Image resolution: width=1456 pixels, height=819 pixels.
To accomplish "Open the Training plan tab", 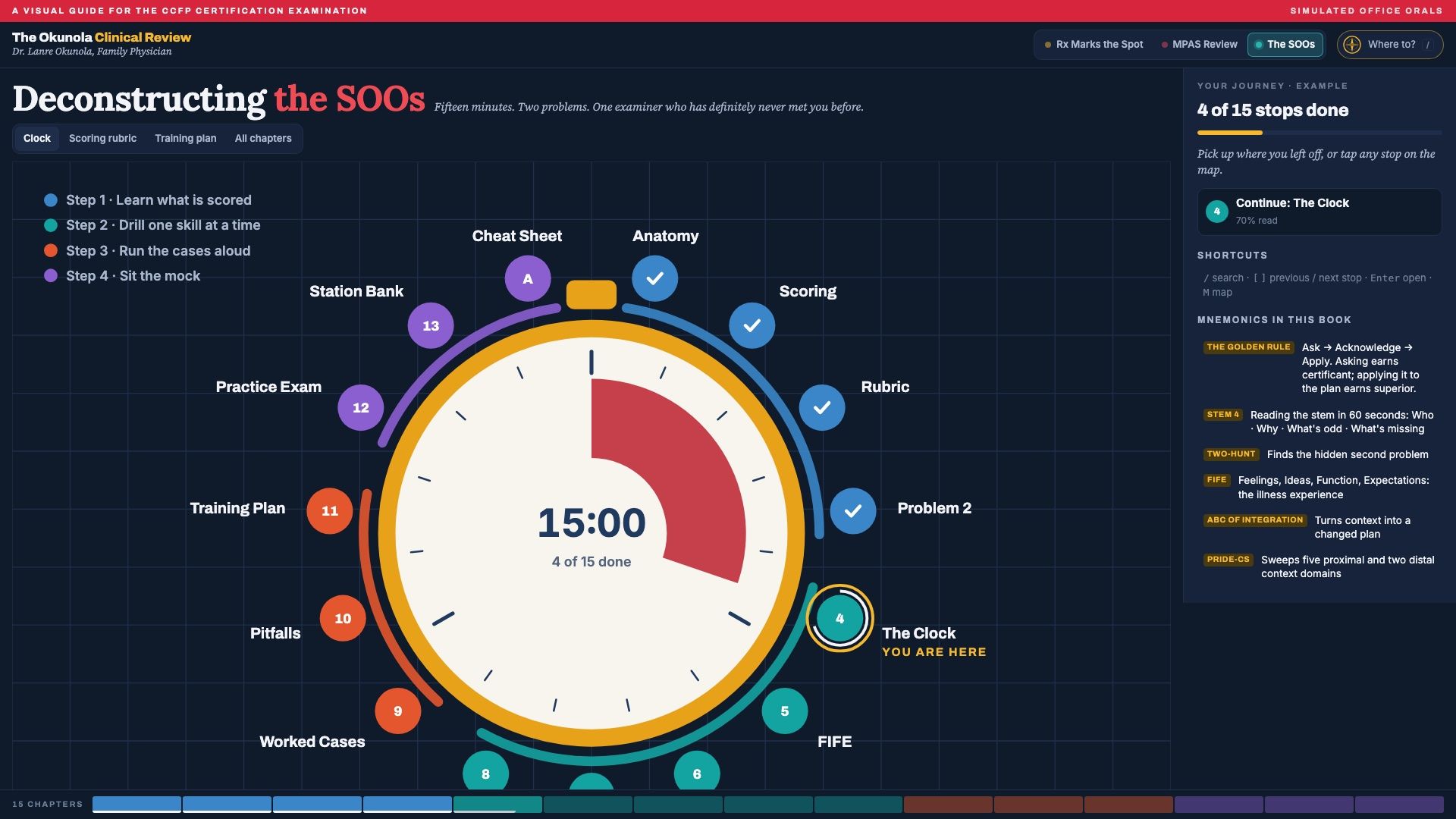I will click(x=186, y=138).
